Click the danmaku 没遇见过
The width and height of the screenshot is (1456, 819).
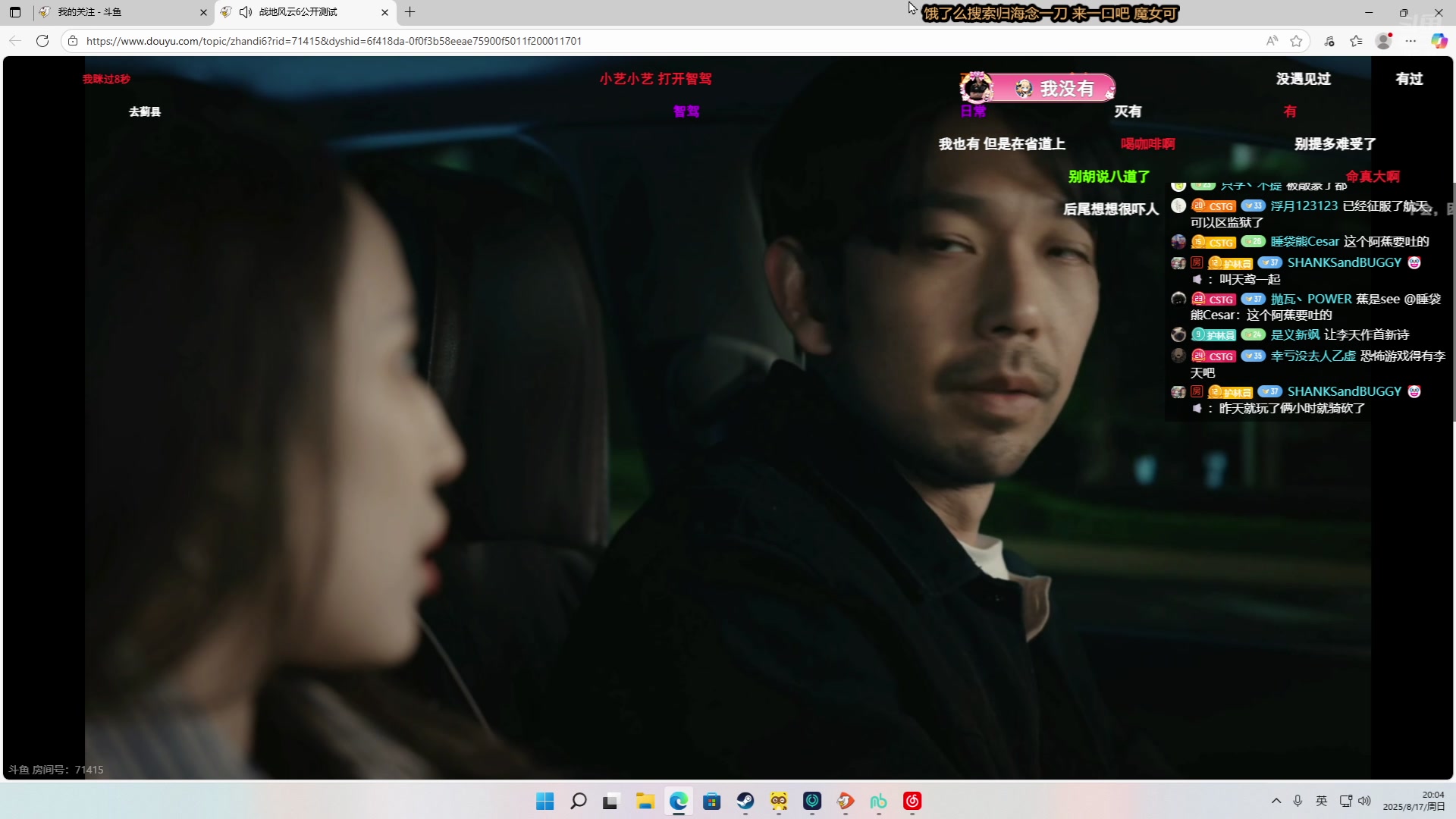click(1304, 79)
